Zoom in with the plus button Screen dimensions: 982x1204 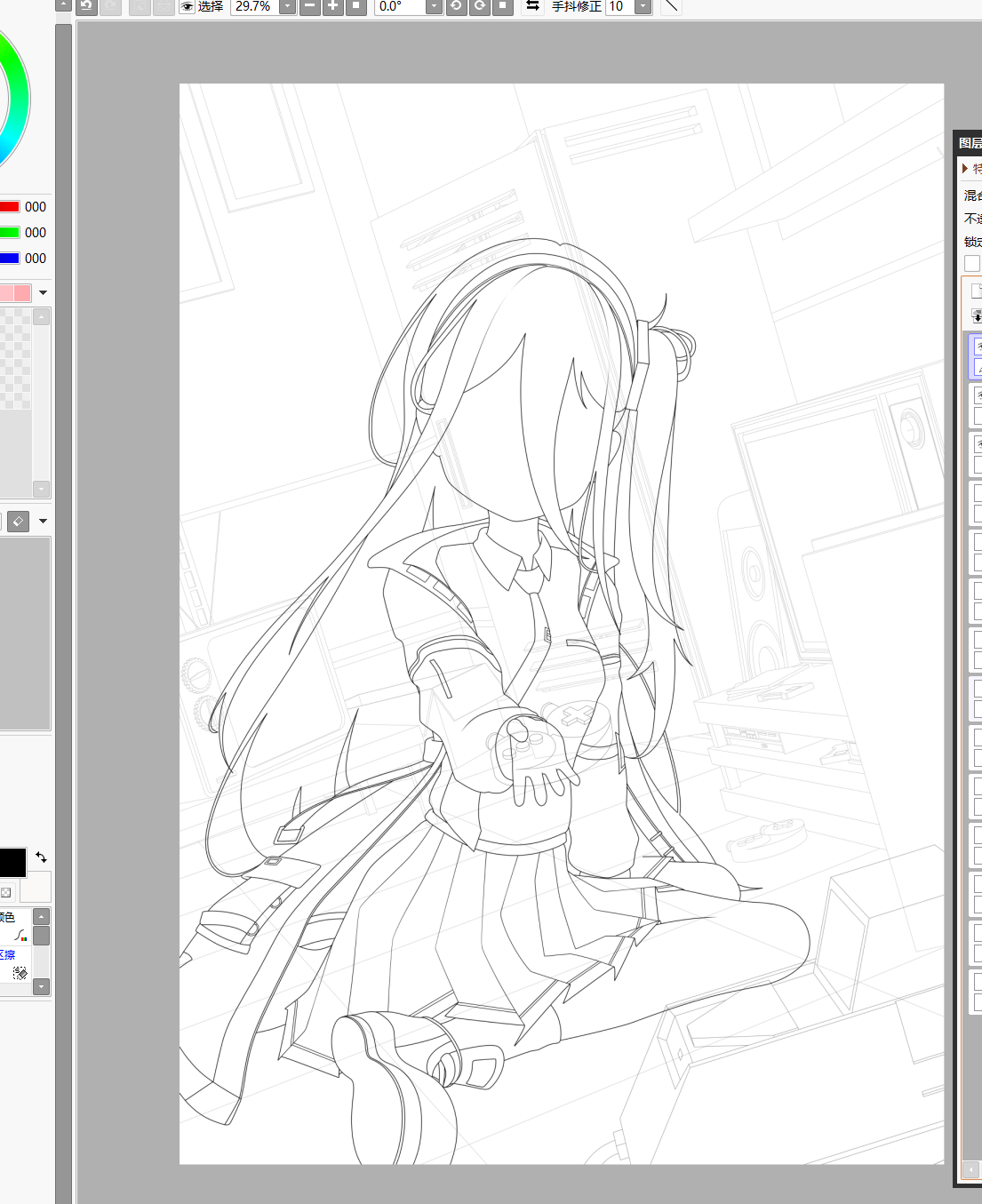click(332, 5)
